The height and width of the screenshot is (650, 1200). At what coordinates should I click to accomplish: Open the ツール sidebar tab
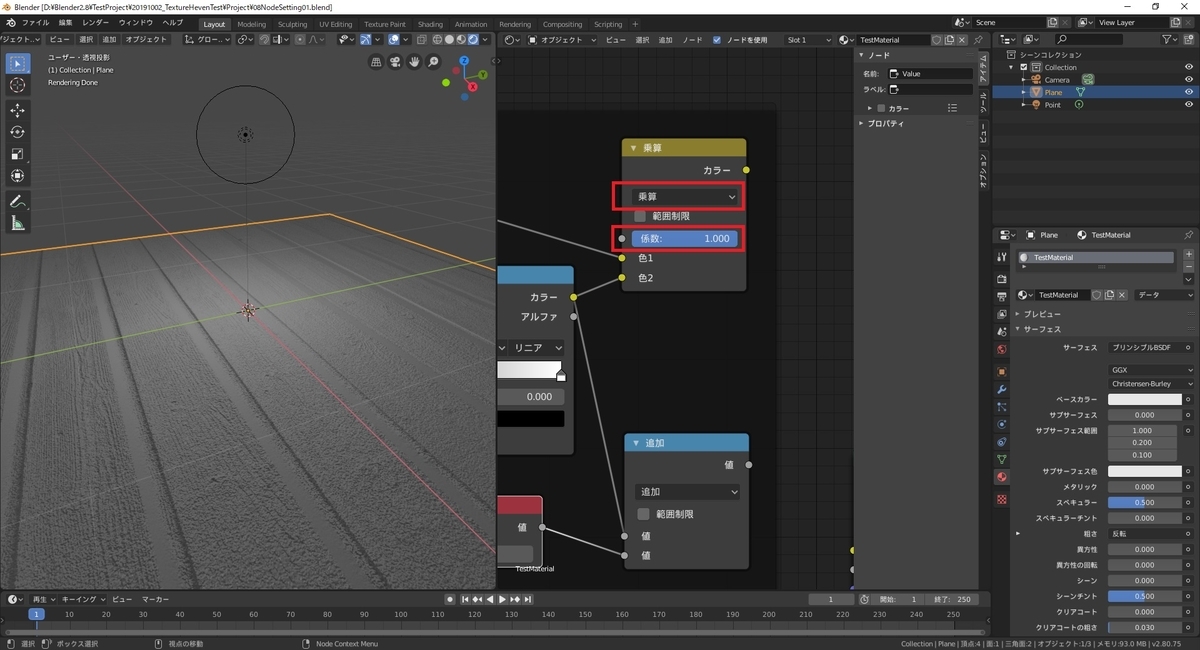tap(983, 102)
